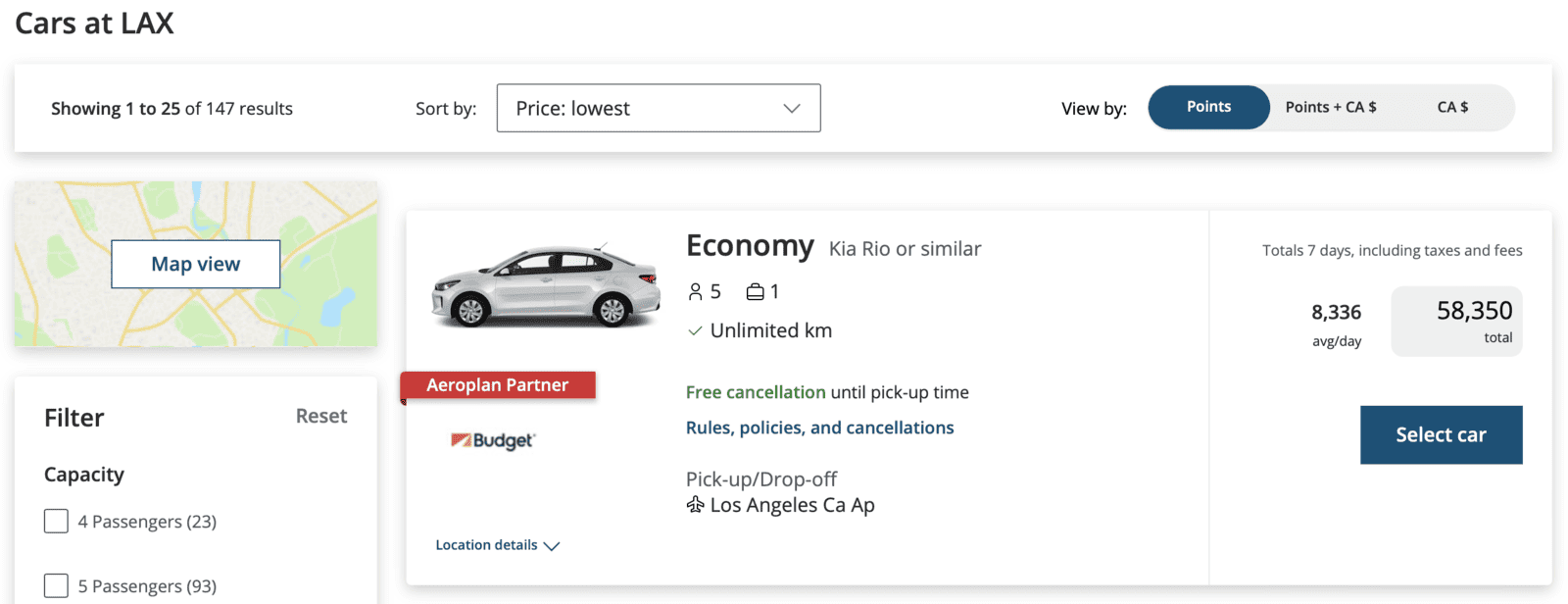Check the 5 Passengers filter box
The width and height of the screenshot is (1568, 604).
pyautogui.click(x=57, y=585)
